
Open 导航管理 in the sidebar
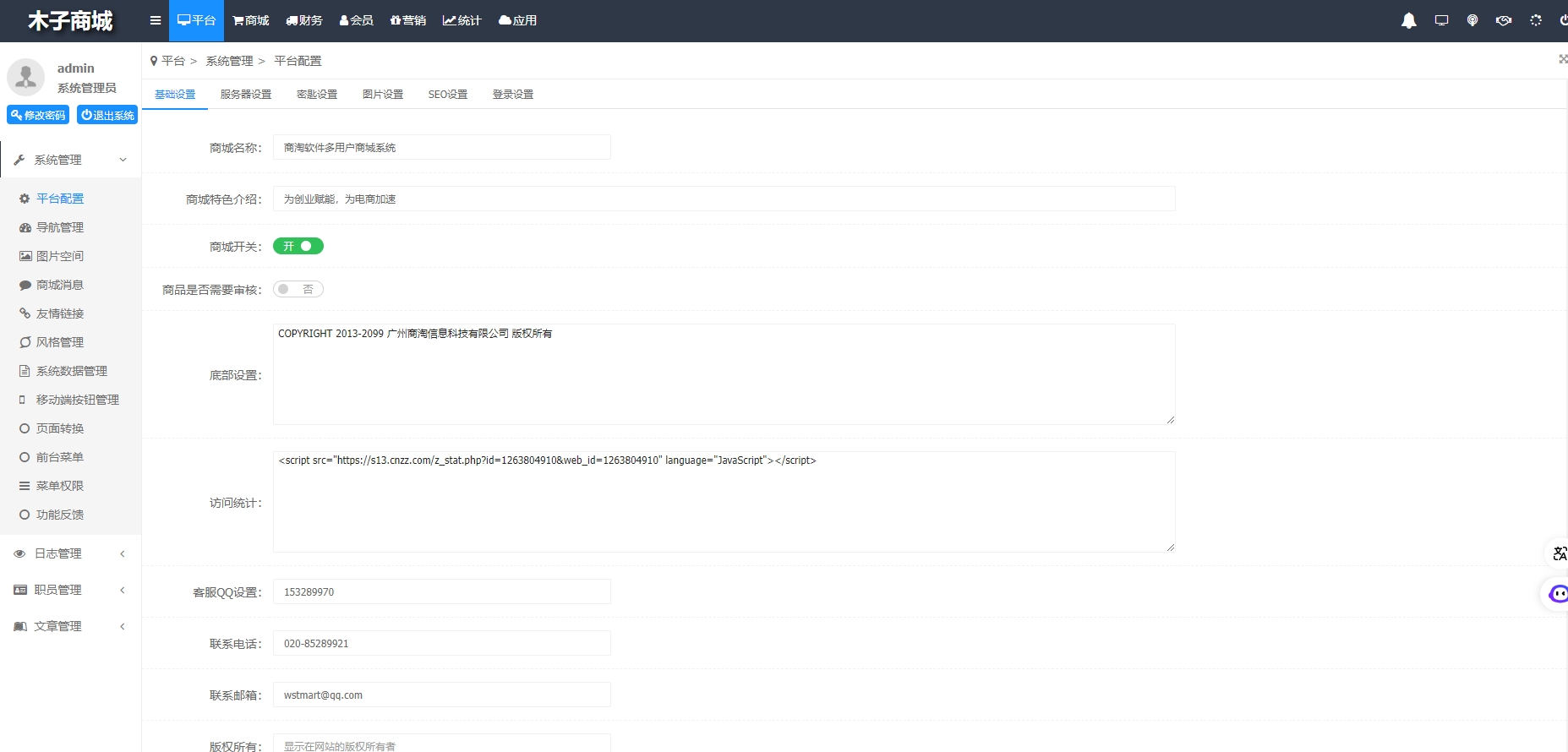60,227
